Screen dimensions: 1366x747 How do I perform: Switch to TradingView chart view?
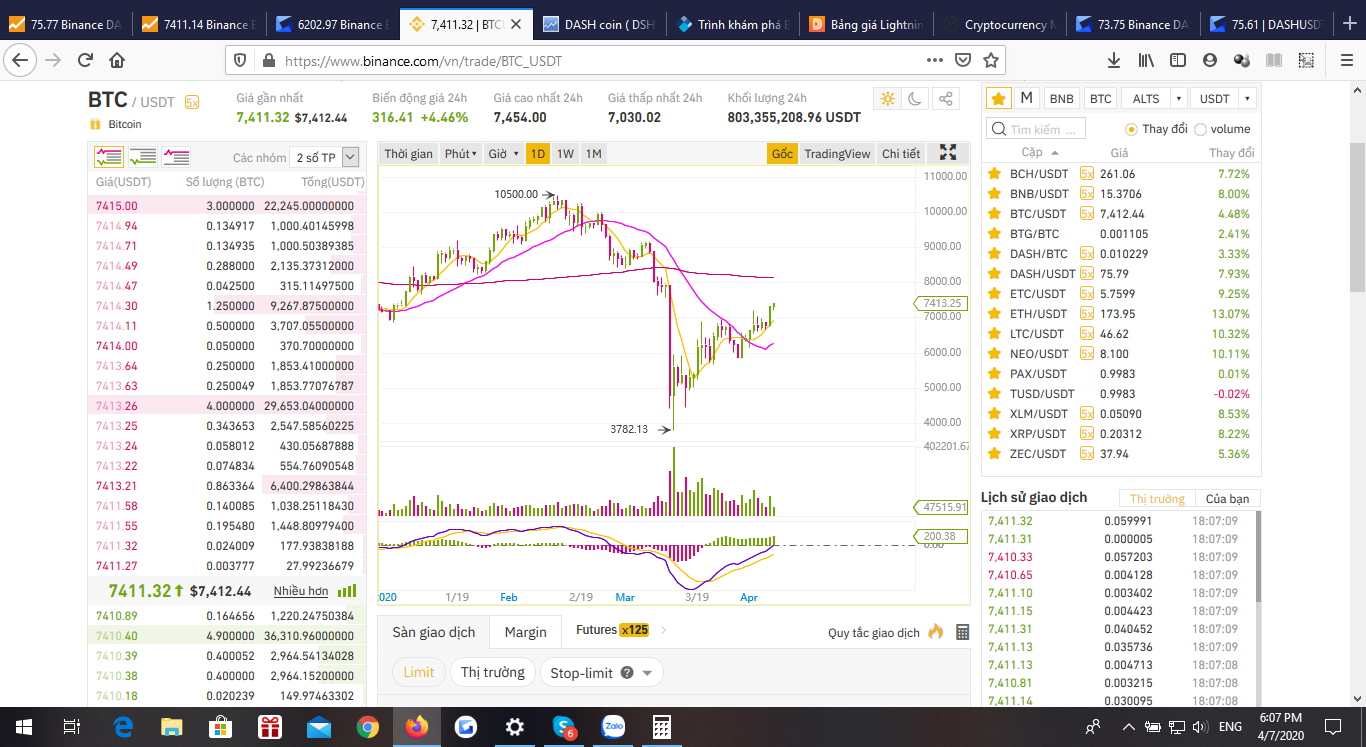tap(837, 153)
